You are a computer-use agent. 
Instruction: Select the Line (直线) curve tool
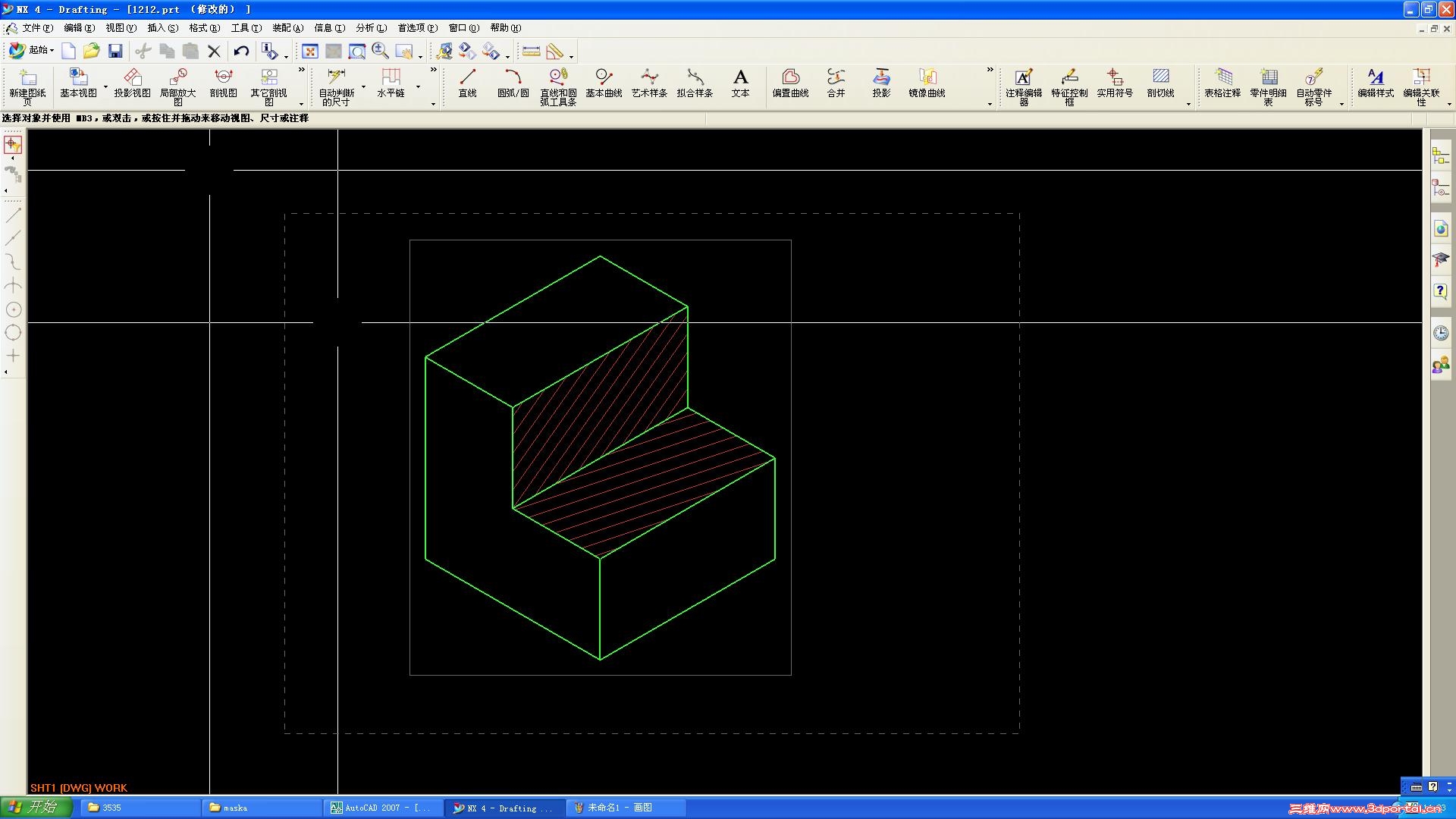(467, 83)
